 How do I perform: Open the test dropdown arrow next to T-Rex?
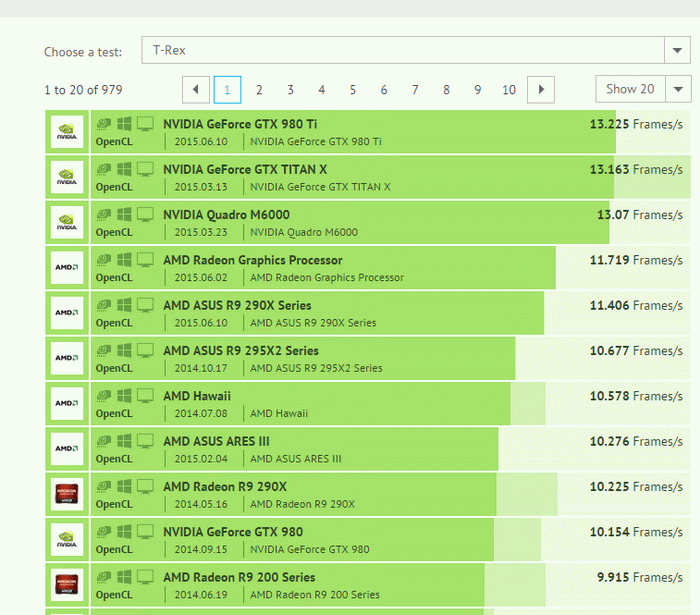click(677, 50)
